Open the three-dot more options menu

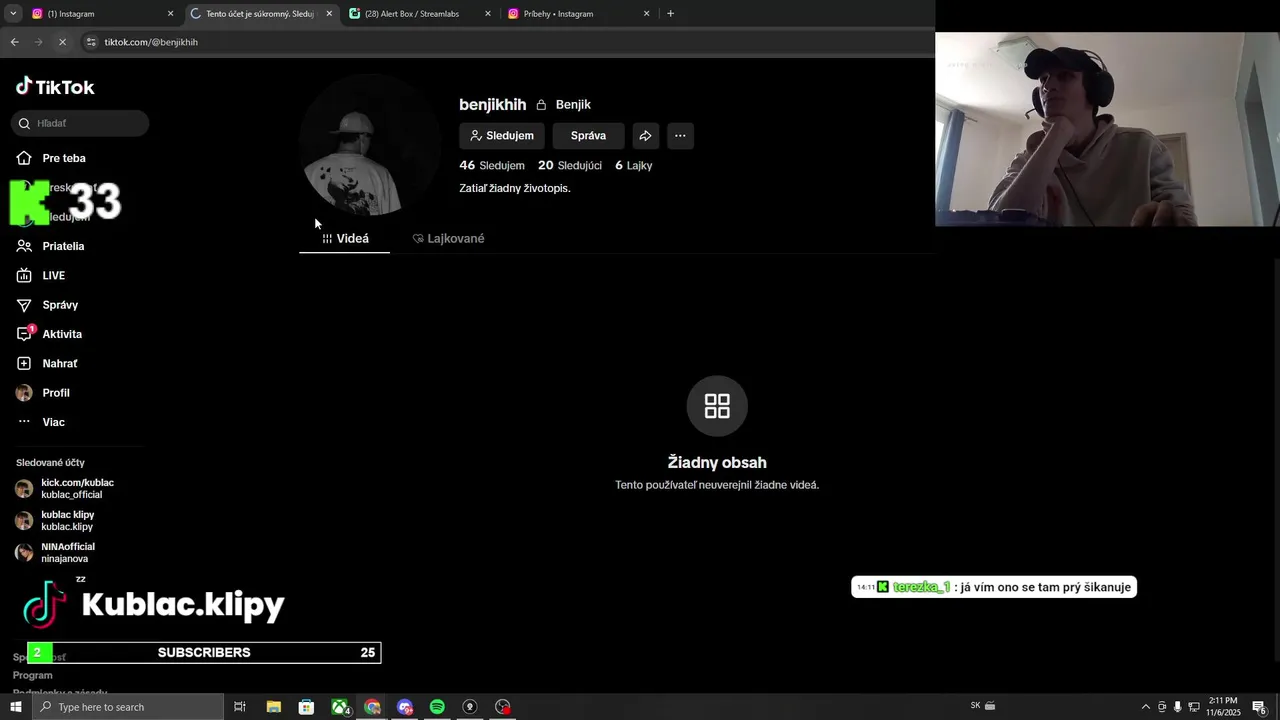coord(680,136)
